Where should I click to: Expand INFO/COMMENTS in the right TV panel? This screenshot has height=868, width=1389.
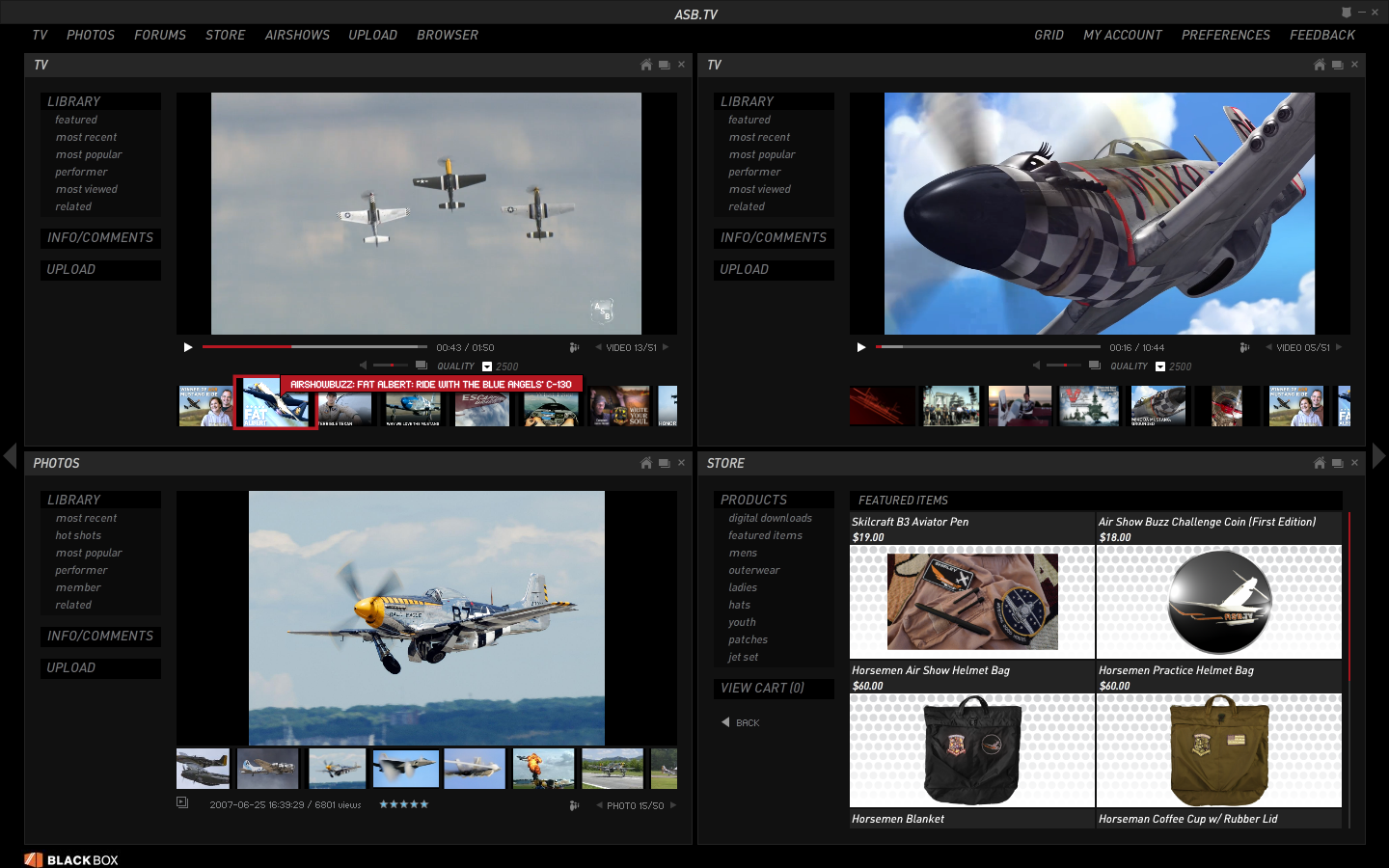pos(774,238)
